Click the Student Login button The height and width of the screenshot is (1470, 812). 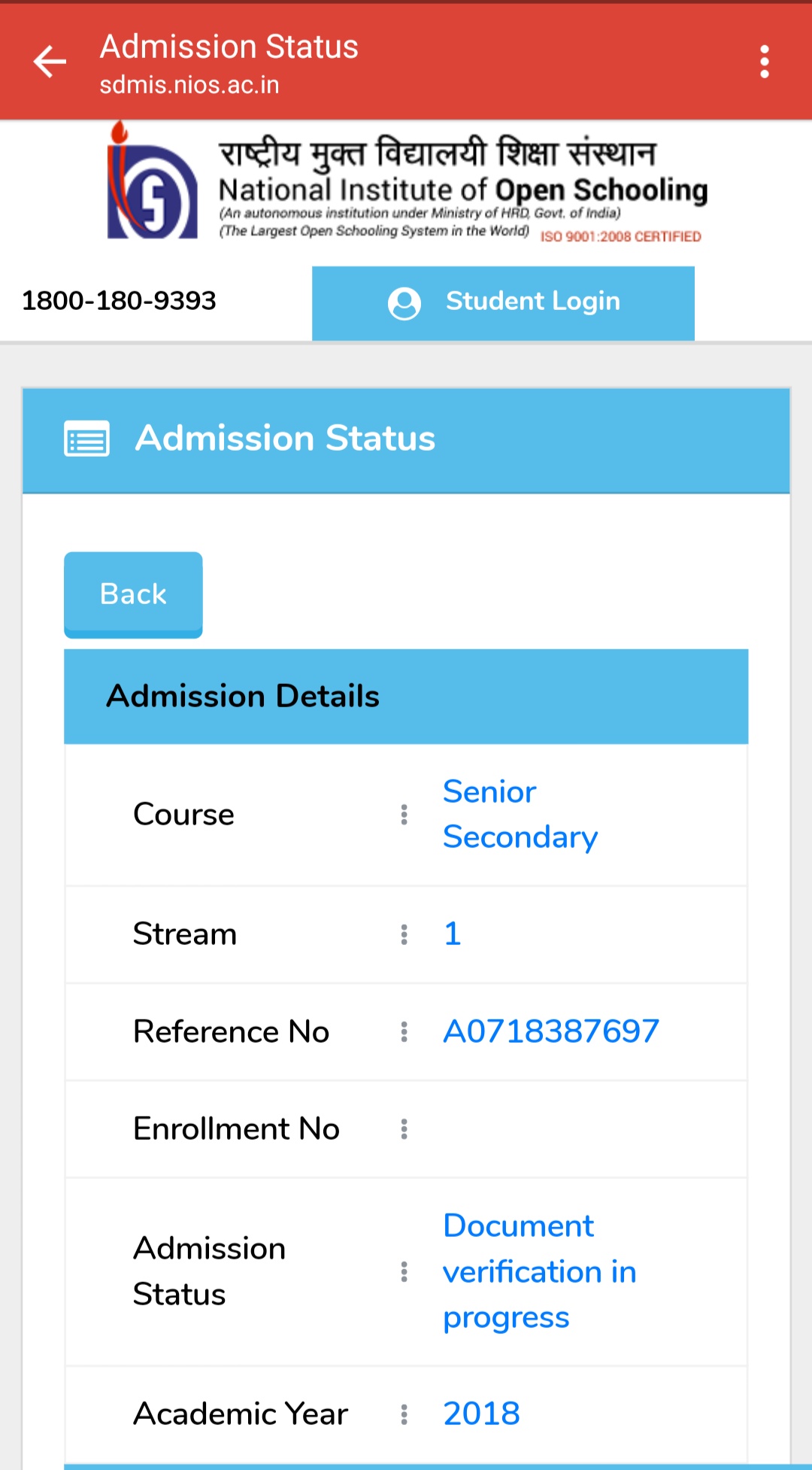pos(503,302)
